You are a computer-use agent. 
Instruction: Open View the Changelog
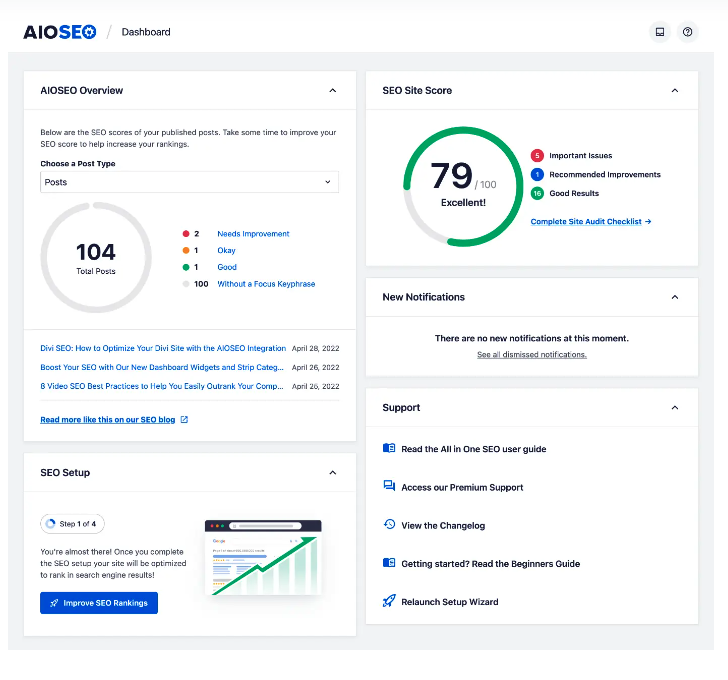(x=443, y=525)
